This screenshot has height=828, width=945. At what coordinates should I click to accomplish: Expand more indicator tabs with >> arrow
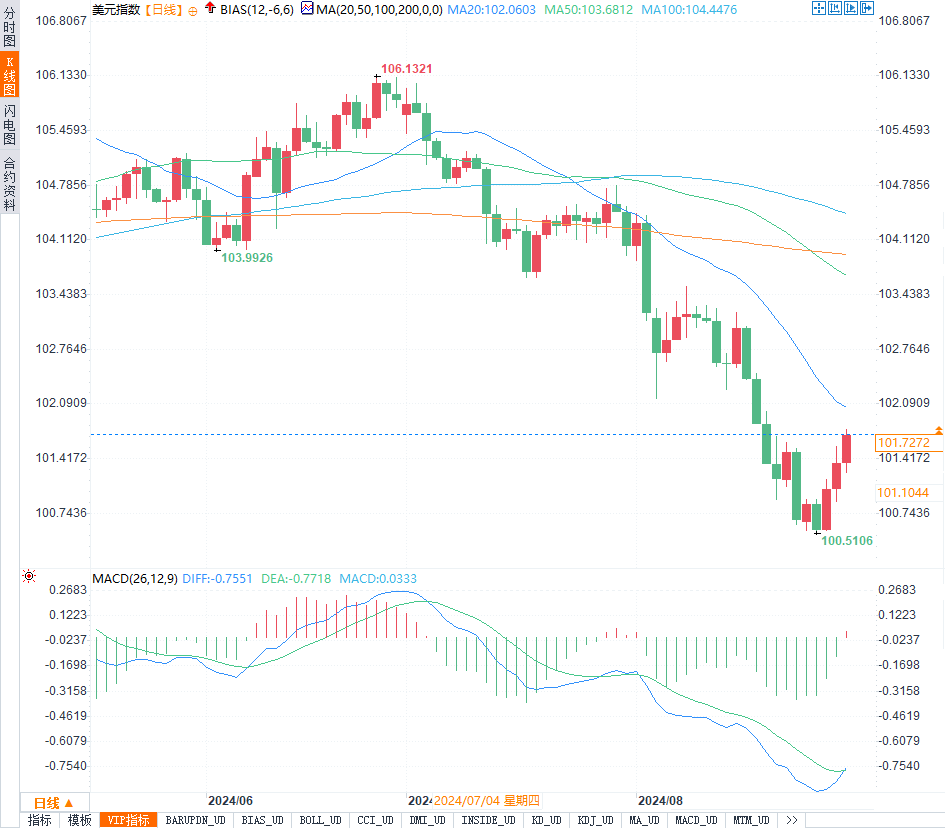coord(791,820)
